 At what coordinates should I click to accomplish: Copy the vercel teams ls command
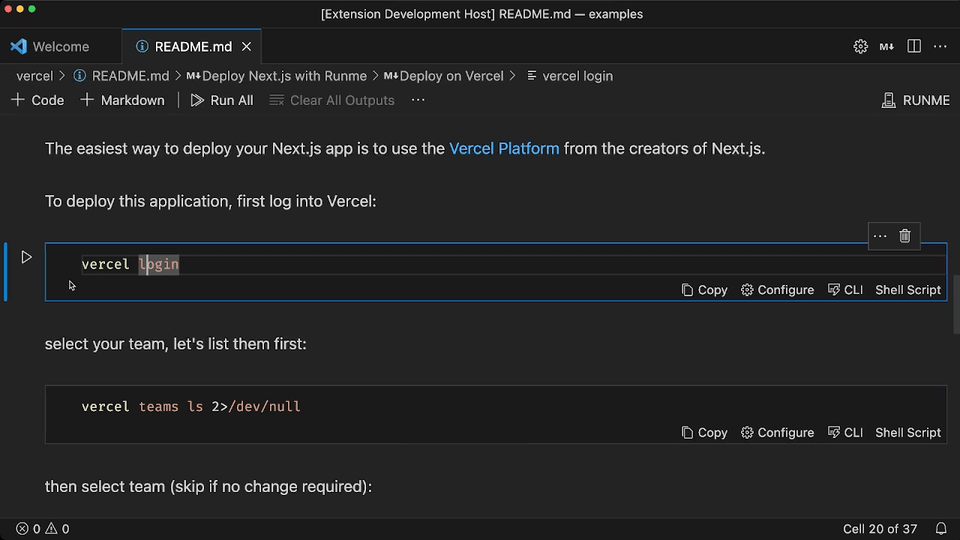(705, 432)
